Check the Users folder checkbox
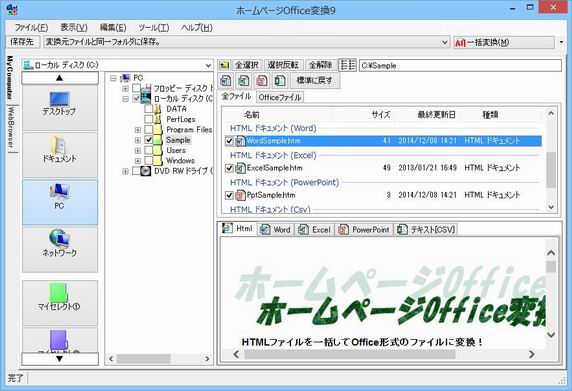The width and height of the screenshot is (572, 391). pyautogui.click(x=148, y=150)
